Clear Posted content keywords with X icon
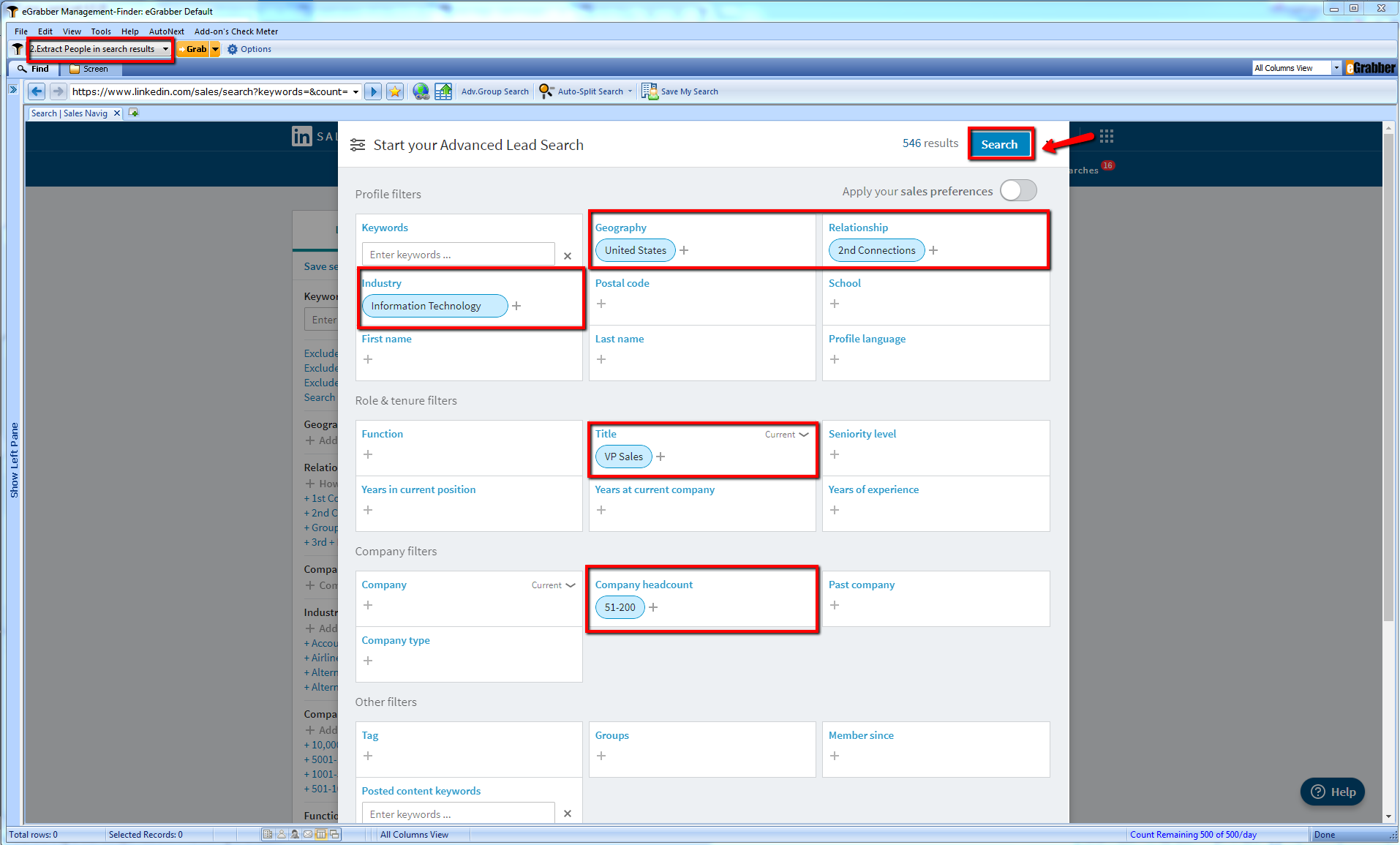The width and height of the screenshot is (1400, 845). coord(568,814)
